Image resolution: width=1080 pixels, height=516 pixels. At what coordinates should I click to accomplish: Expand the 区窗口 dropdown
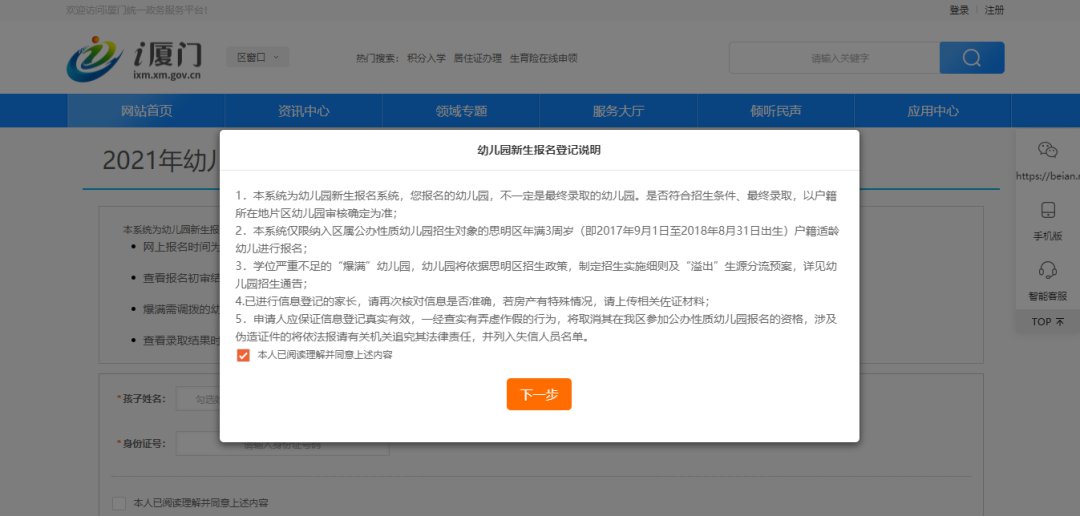point(258,57)
